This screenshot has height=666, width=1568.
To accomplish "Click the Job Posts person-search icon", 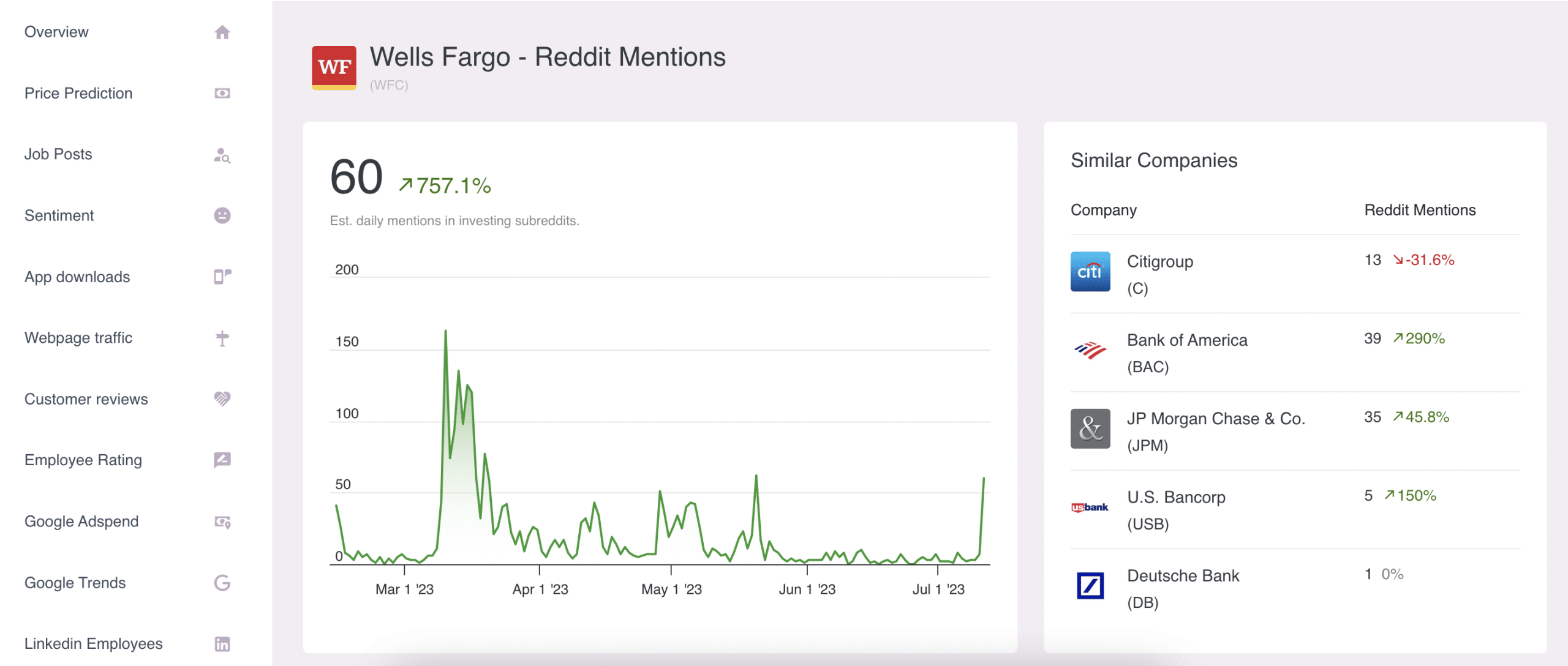I will [x=222, y=155].
